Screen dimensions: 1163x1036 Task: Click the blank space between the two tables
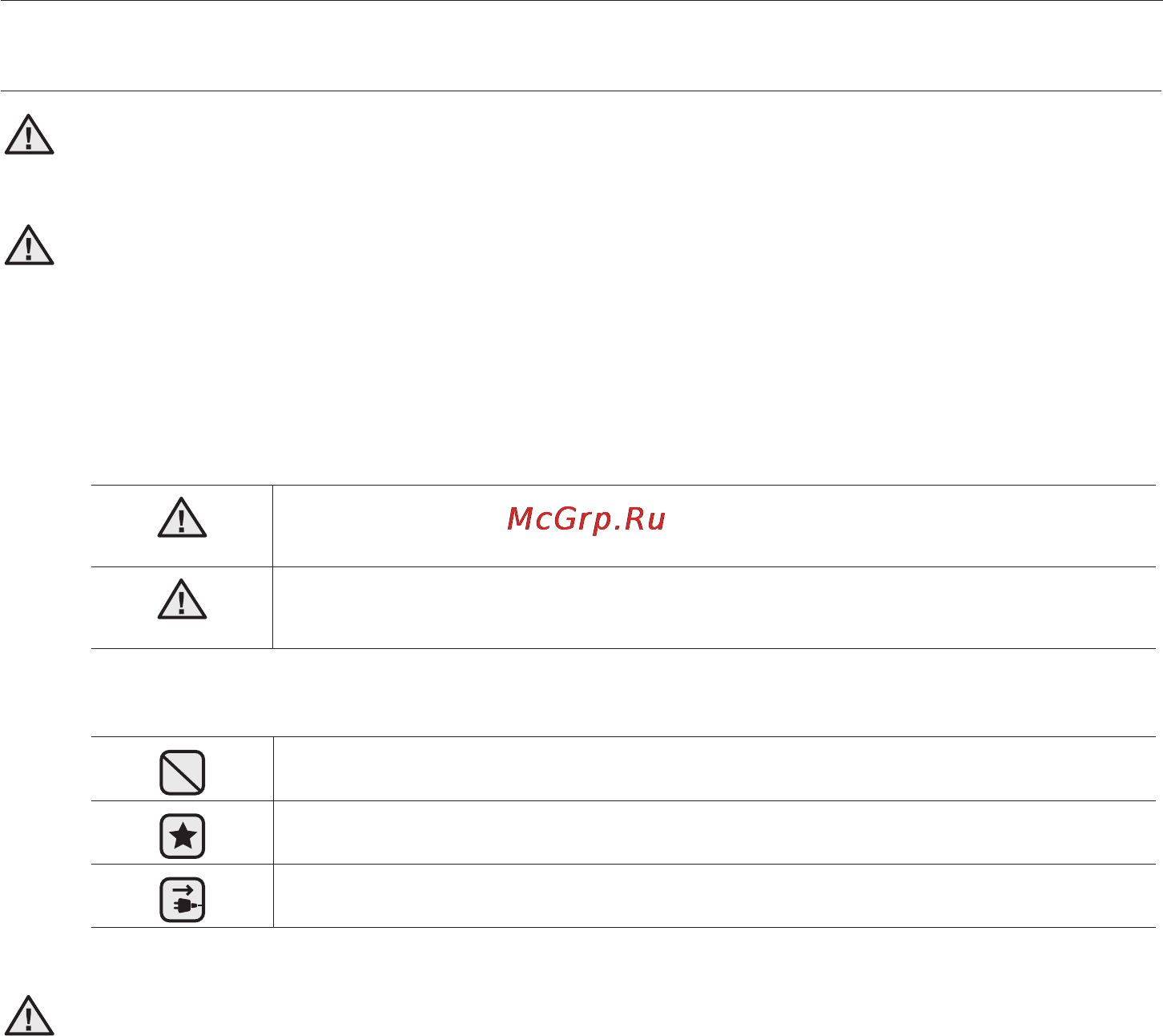[623, 692]
